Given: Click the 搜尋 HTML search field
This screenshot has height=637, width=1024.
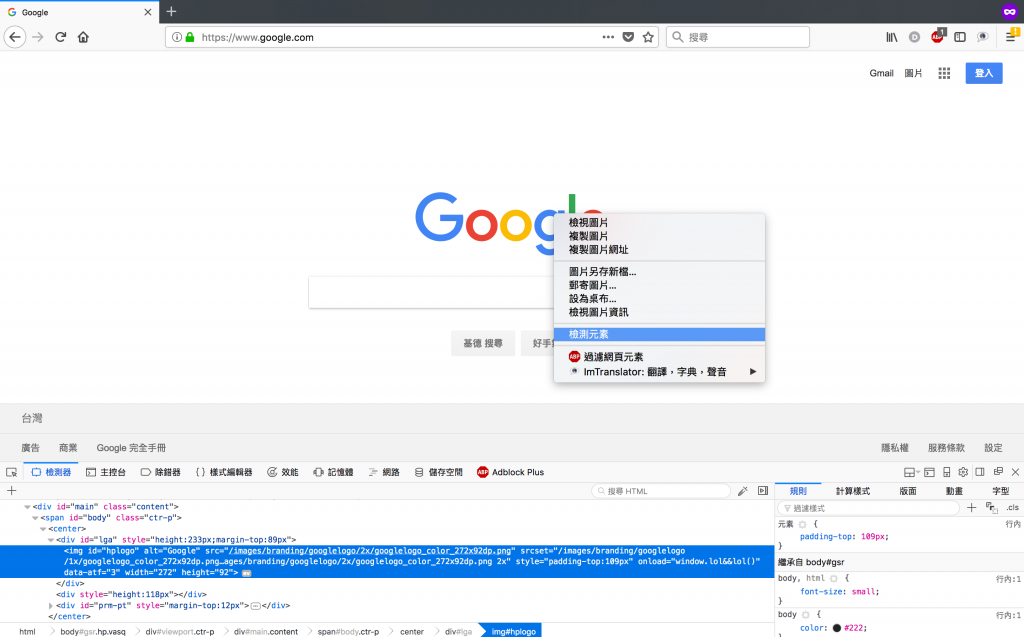Looking at the screenshot, I should tap(660, 491).
